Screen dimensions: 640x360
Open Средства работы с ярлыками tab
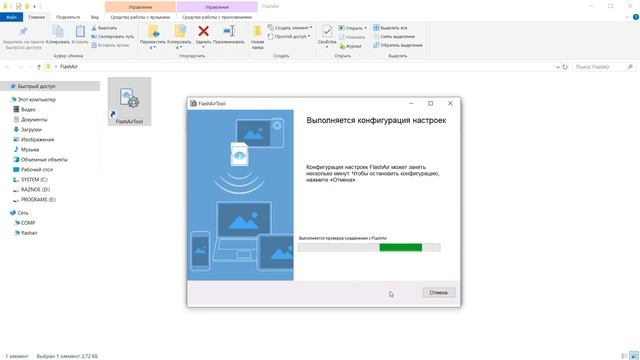click(140, 17)
